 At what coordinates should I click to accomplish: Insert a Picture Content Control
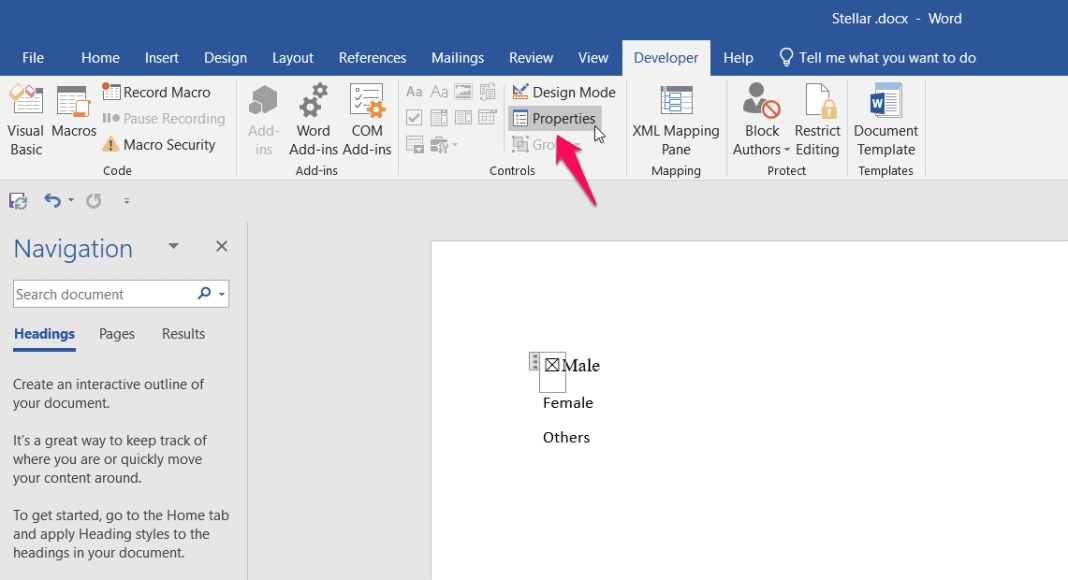pos(462,91)
